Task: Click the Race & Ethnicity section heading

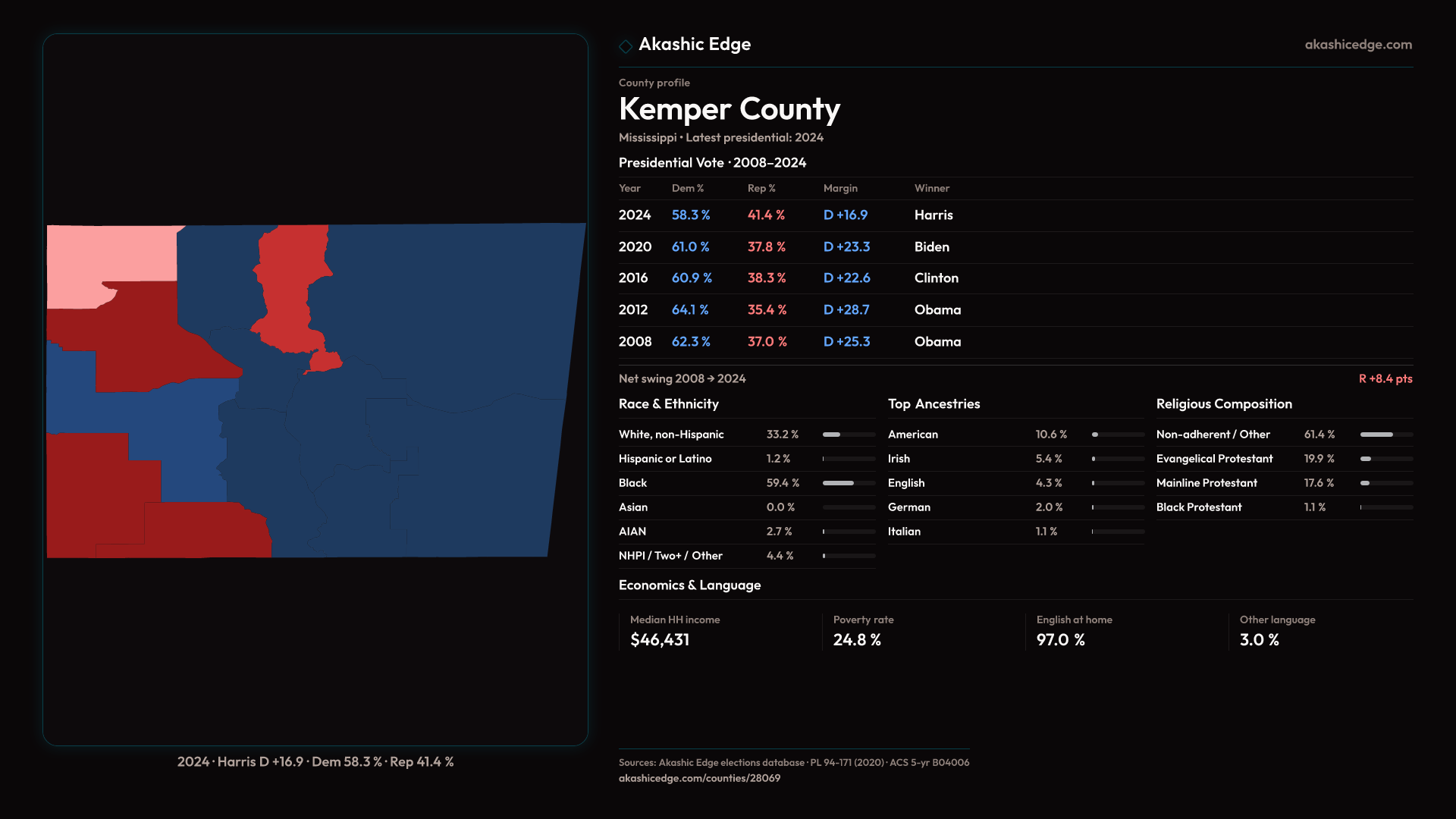Action: pyautogui.click(x=668, y=404)
